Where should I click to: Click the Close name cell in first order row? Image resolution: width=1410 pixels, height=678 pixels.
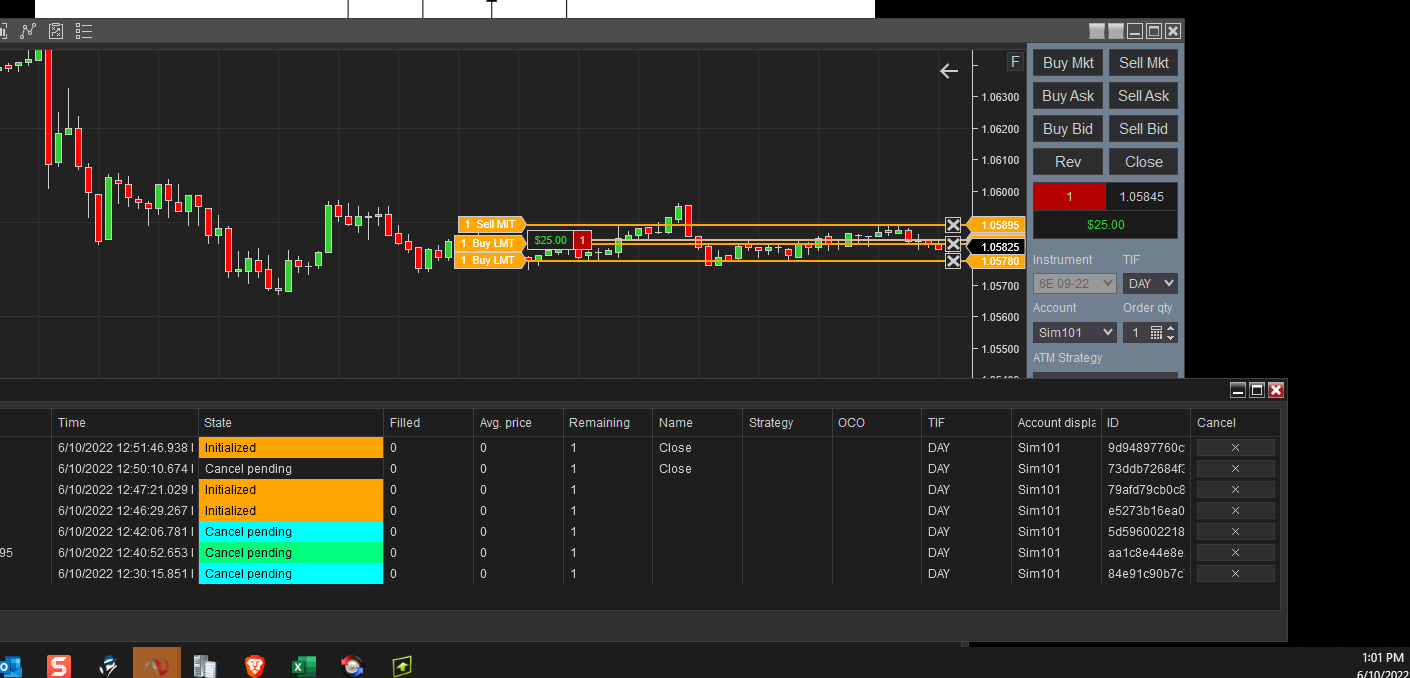click(698, 448)
